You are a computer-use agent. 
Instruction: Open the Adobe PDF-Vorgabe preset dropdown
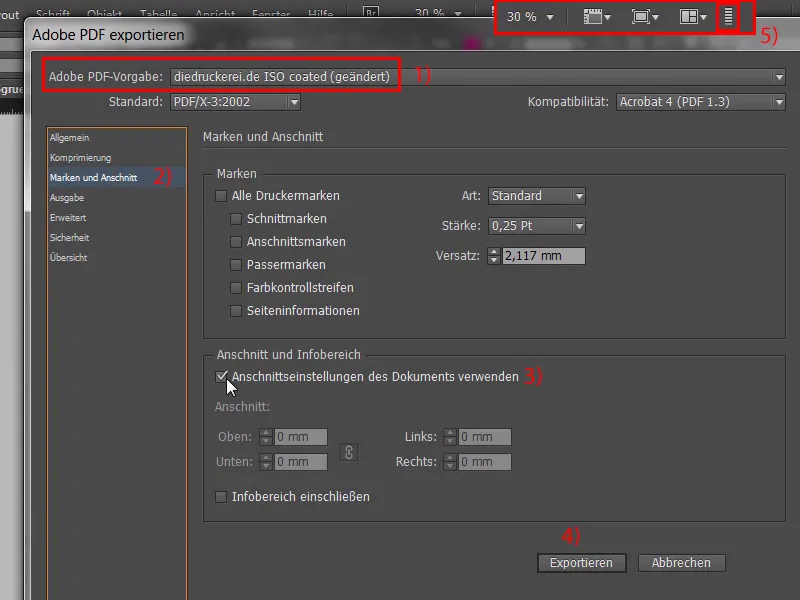click(x=478, y=77)
